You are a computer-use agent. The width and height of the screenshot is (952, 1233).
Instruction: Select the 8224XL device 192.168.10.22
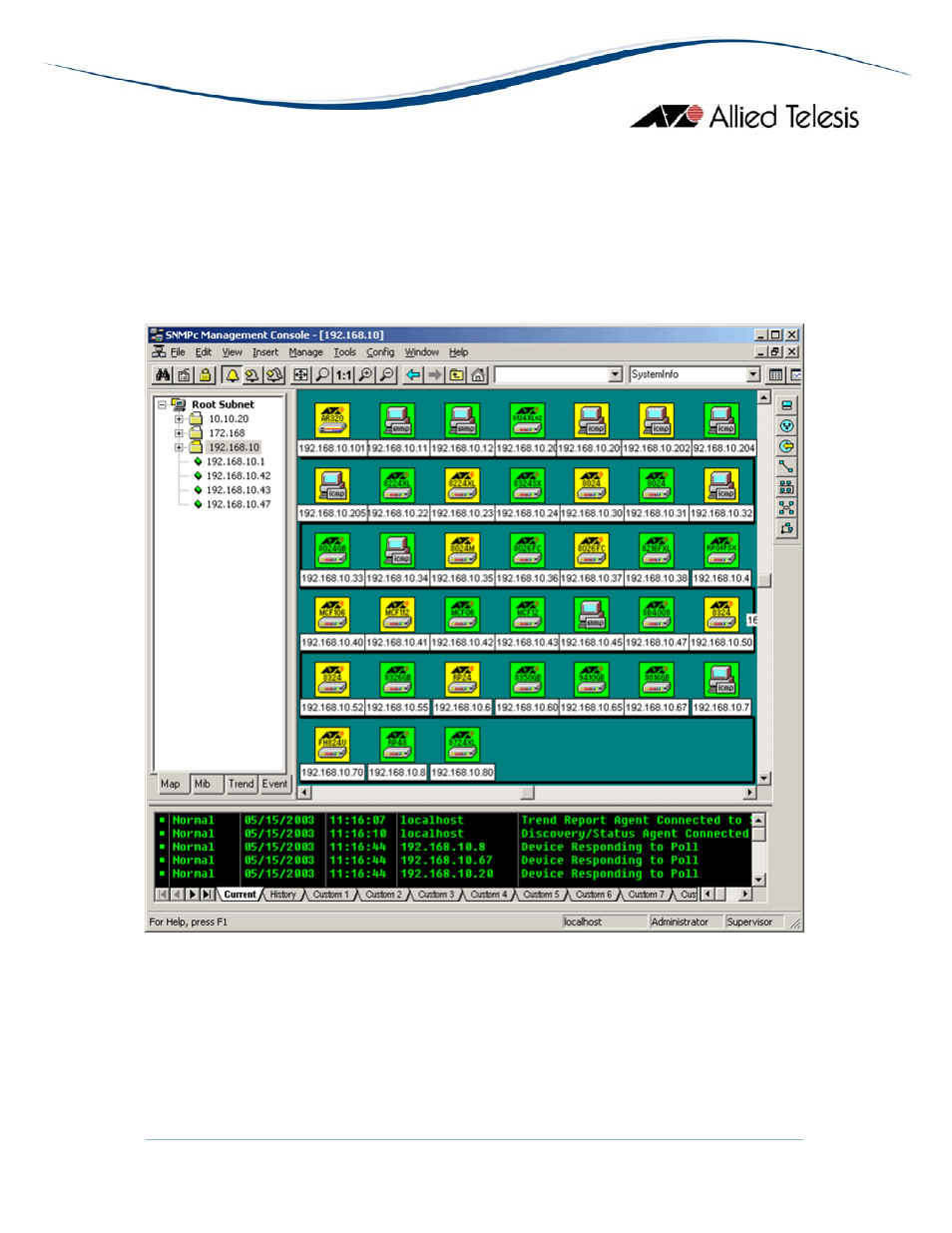(397, 486)
